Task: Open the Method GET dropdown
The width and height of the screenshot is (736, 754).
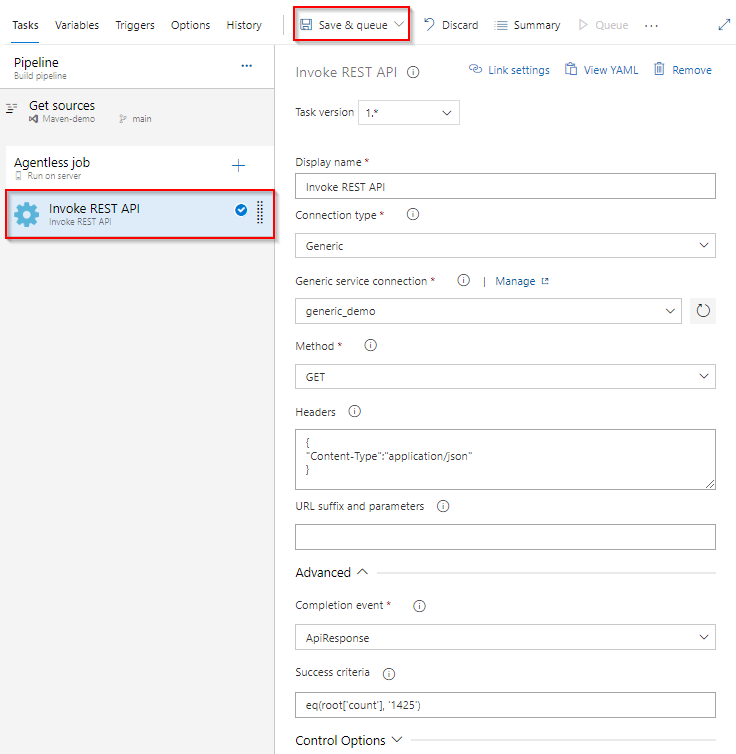Action: point(505,377)
